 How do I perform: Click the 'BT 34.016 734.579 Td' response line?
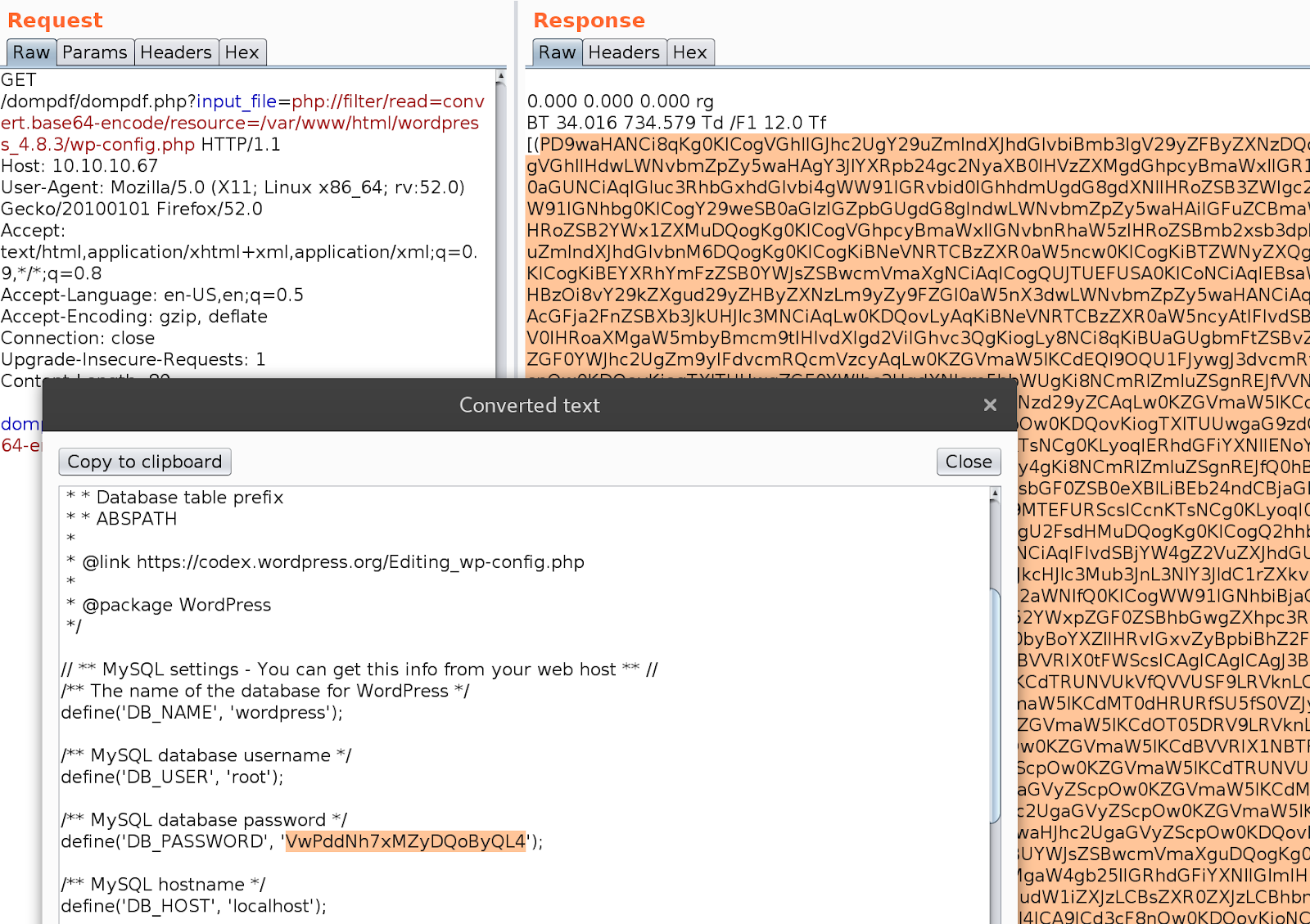(676, 123)
